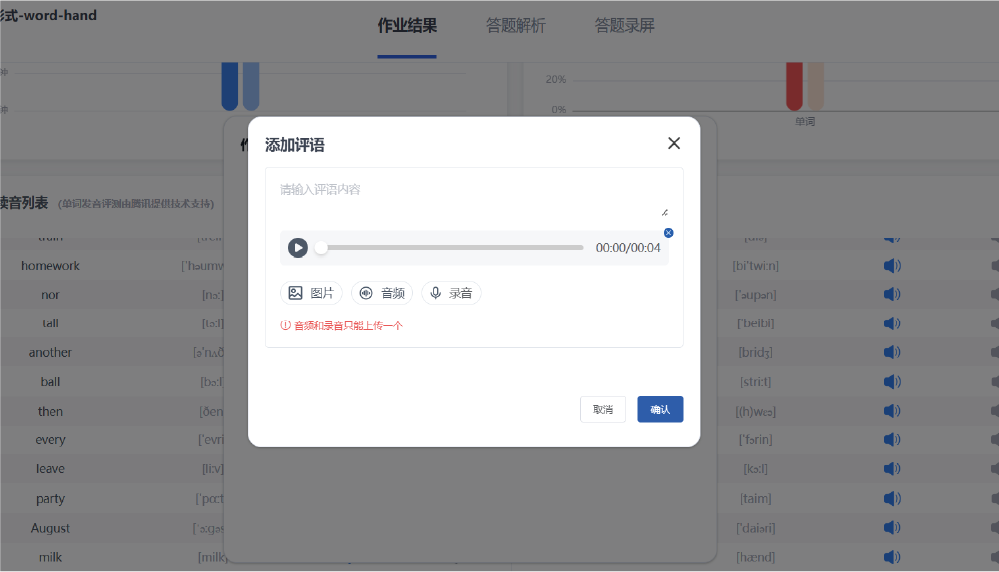Play pronunciation speaker beside [bi'twi:n]
Viewport: 999px width, 572px height.
(x=892, y=266)
